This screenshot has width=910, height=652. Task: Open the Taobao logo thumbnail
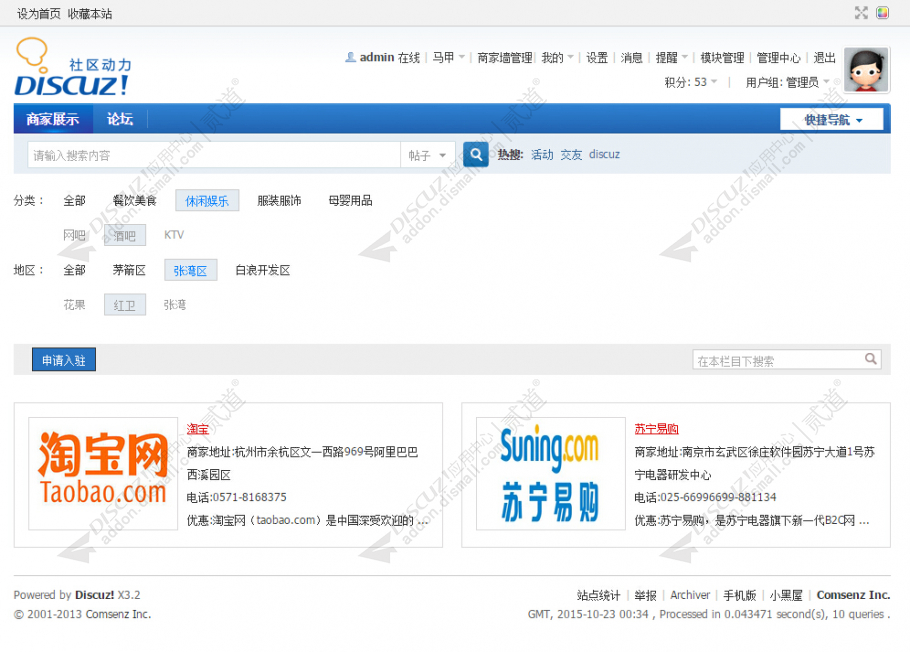pyautogui.click(x=103, y=474)
